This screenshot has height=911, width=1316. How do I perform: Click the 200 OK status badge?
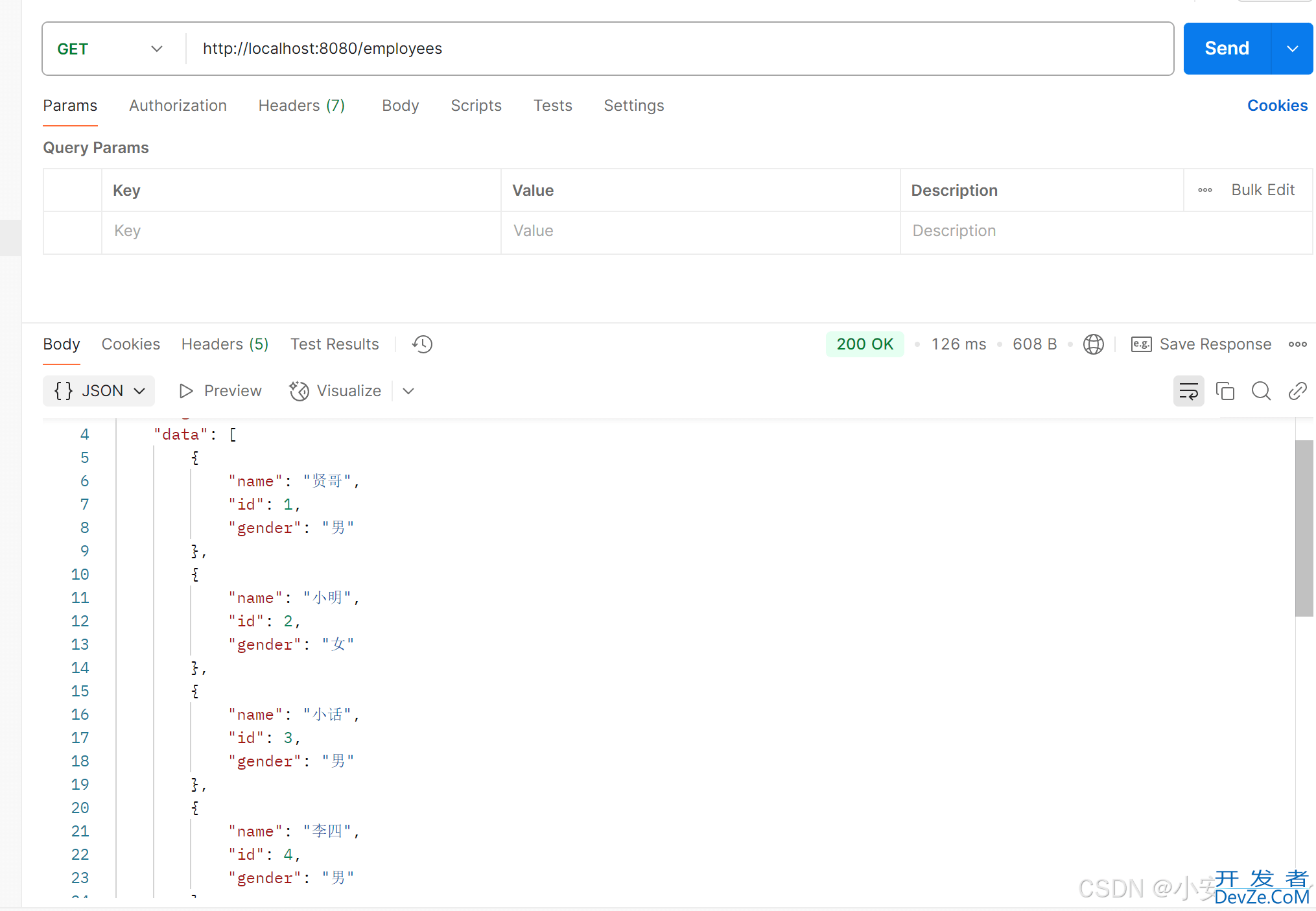pyautogui.click(x=865, y=344)
